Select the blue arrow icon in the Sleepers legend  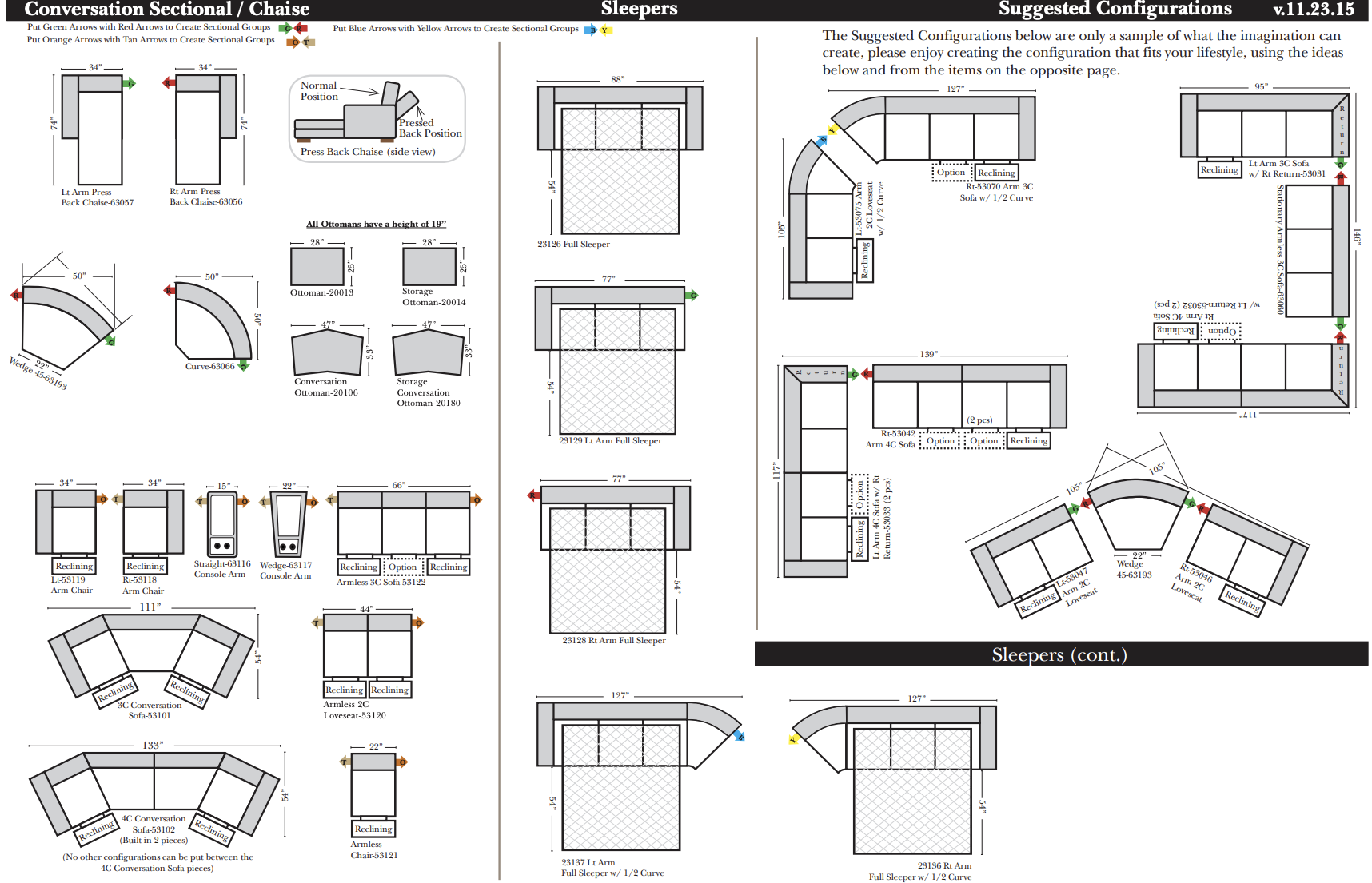click(x=590, y=30)
